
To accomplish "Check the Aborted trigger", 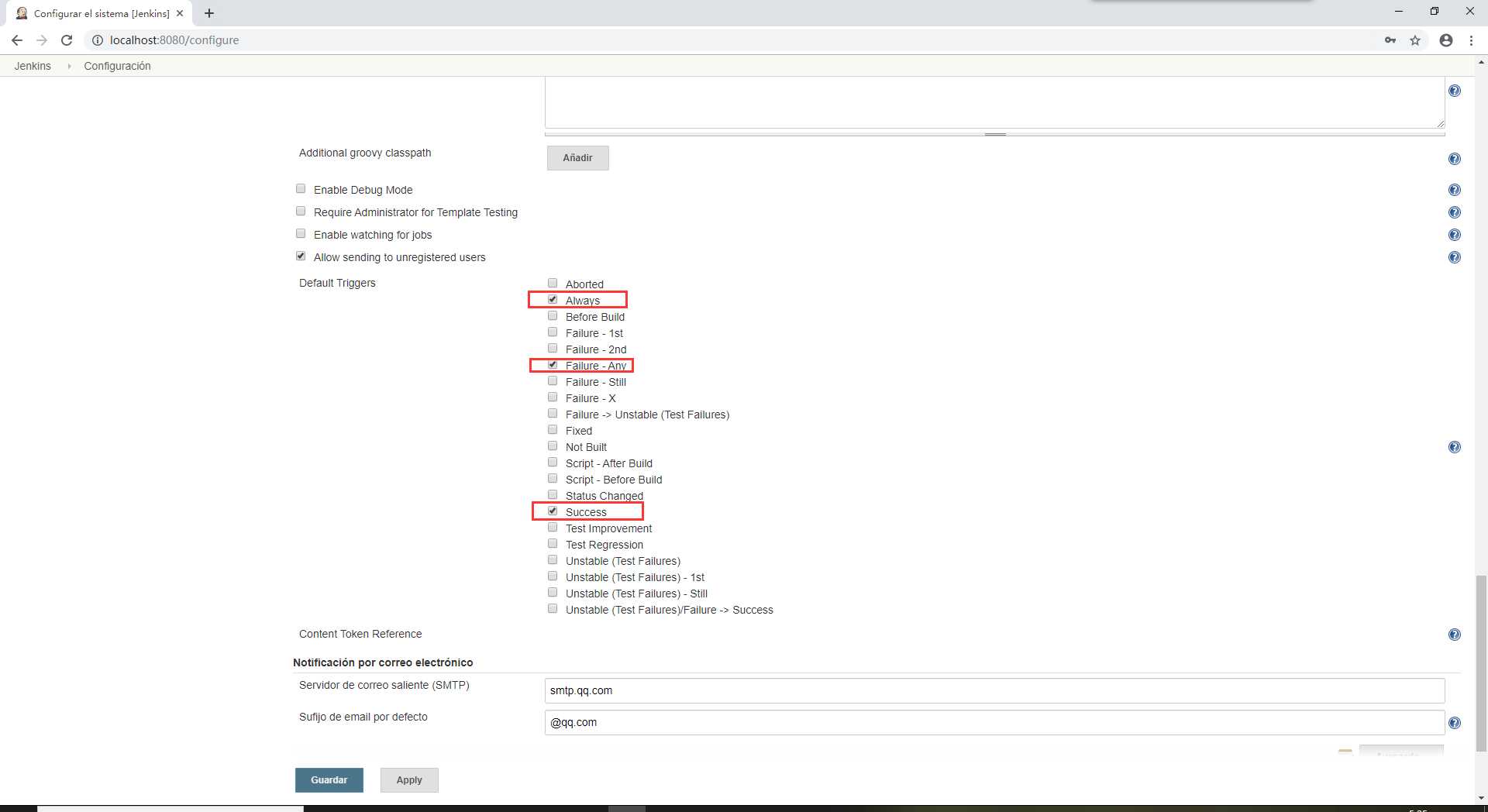I will pos(553,283).
